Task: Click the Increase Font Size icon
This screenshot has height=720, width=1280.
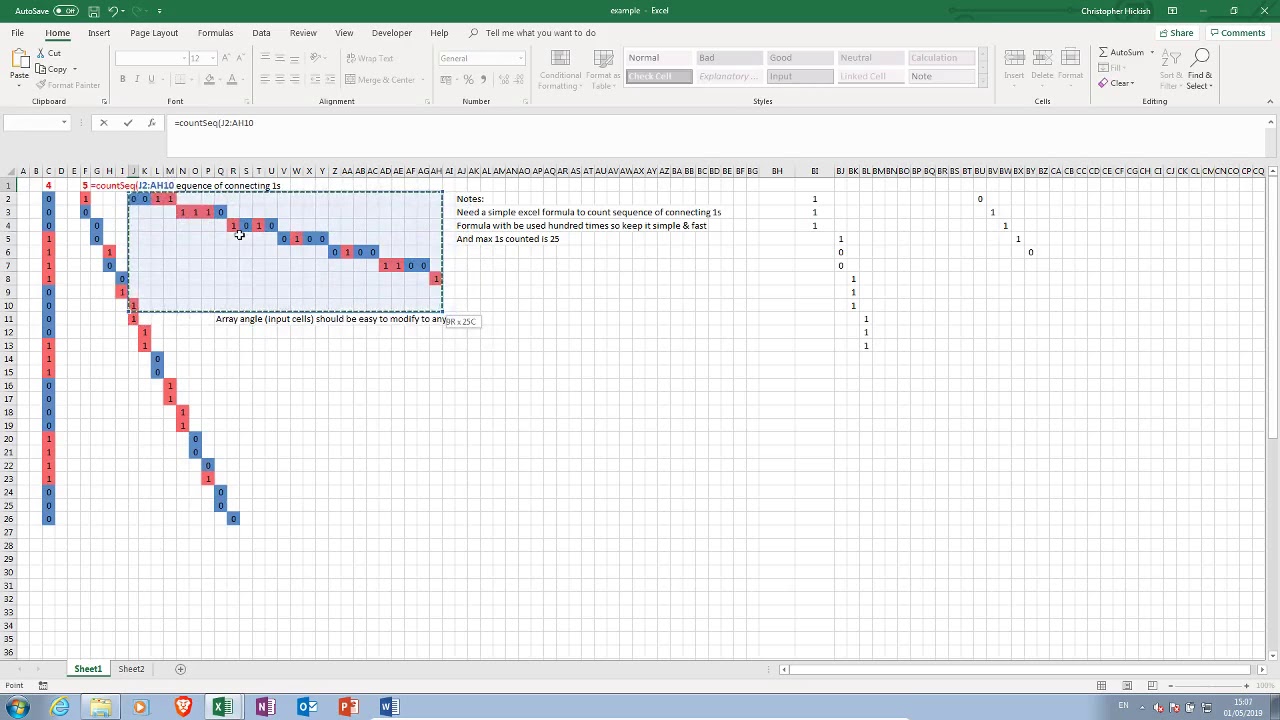Action: click(x=226, y=58)
